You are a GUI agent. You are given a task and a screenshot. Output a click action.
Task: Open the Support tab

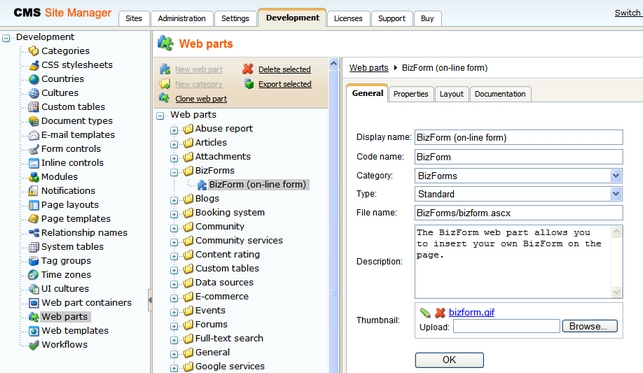tap(392, 18)
